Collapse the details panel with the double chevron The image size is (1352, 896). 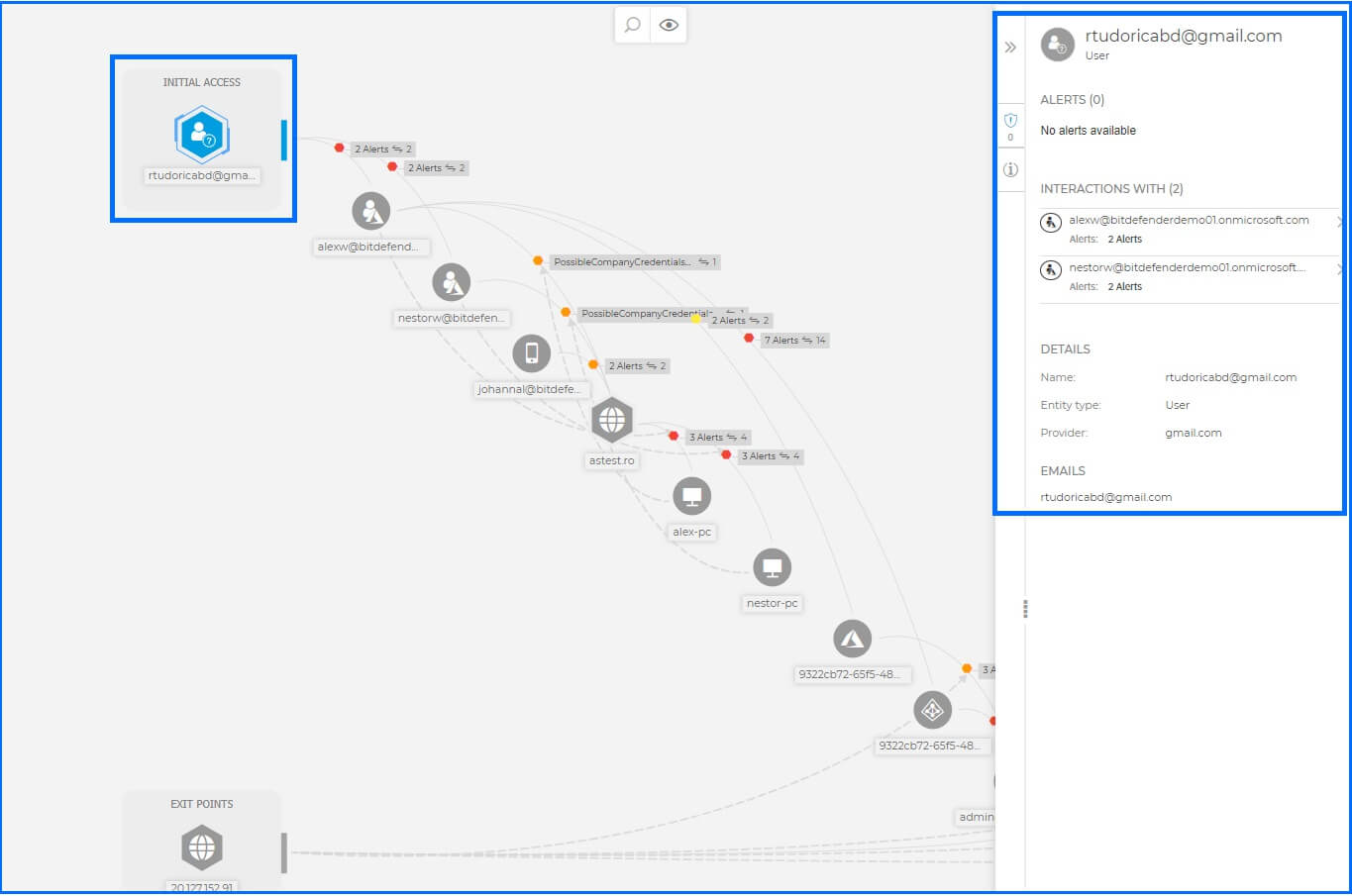(x=1010, y=48)
